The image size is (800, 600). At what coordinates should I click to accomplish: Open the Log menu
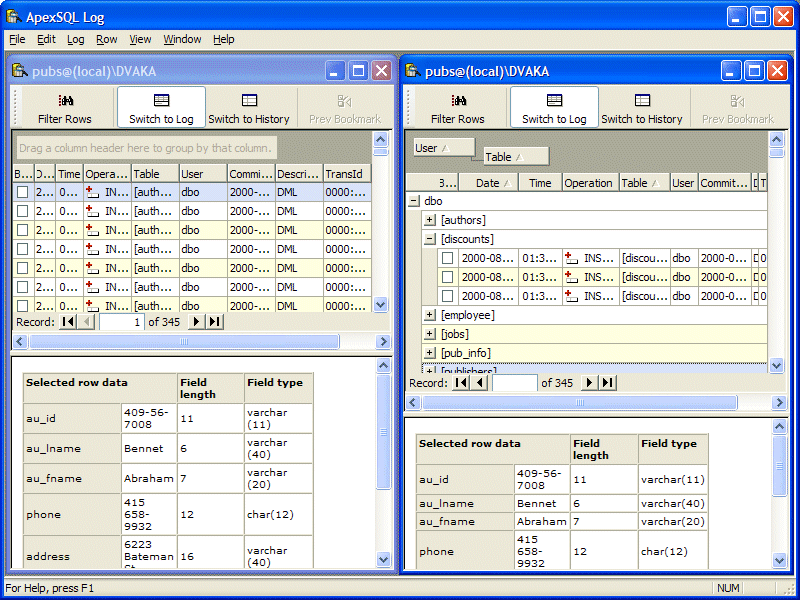(x=76, y=39)
